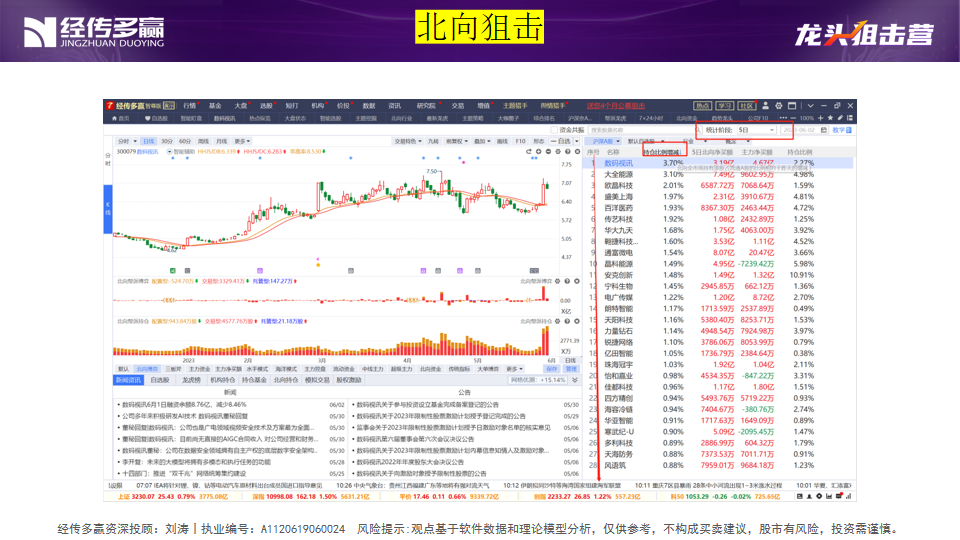Image resolution: width=960 pixels, height=540 pixels.
Task: Toggle the 资金共振 checkbox
Action: coord(553,130)
